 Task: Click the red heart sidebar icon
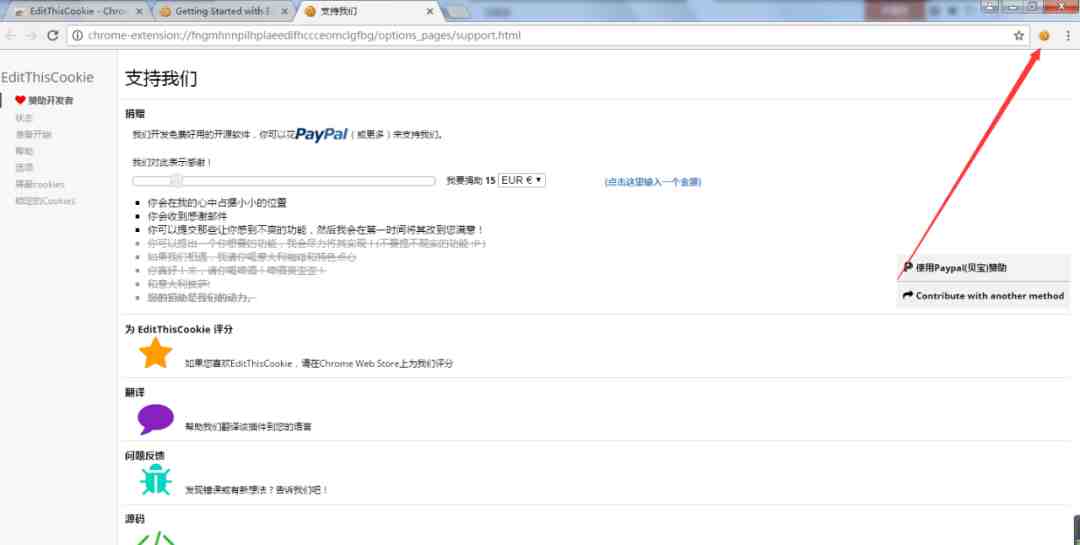pyautogui.click(x=20, y=100)
